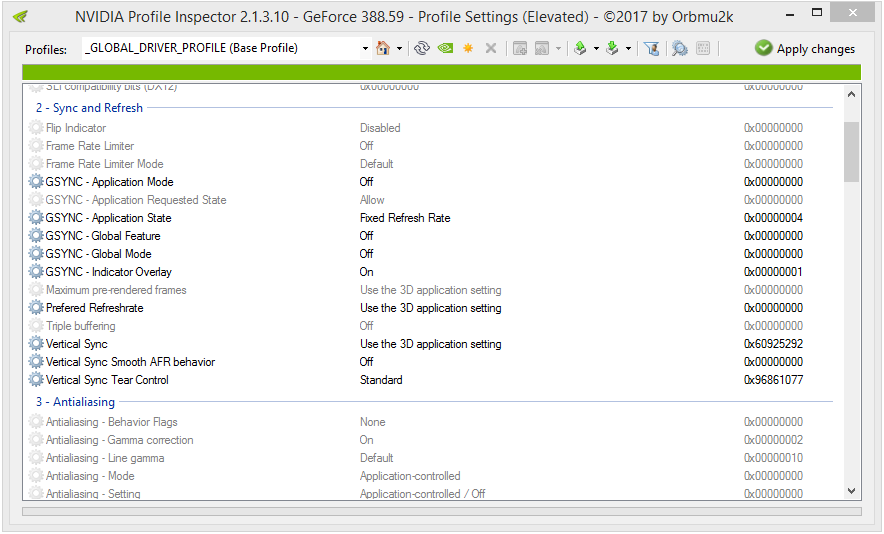The height and width of the screenshot is (534, 884).
Task: Click scroll-down arrow of settings list
Action: (x=851, y=491)
